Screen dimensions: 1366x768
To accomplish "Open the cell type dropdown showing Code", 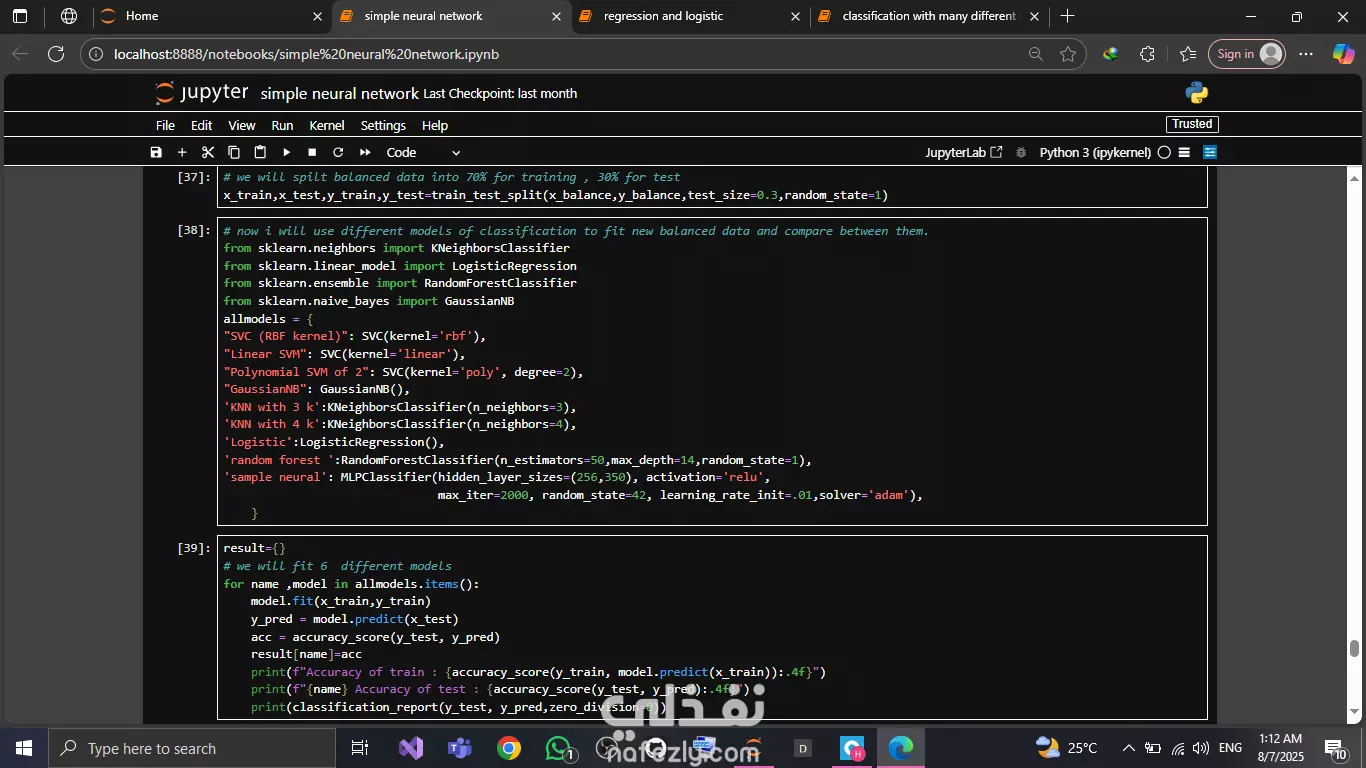I will click(423, 152).
